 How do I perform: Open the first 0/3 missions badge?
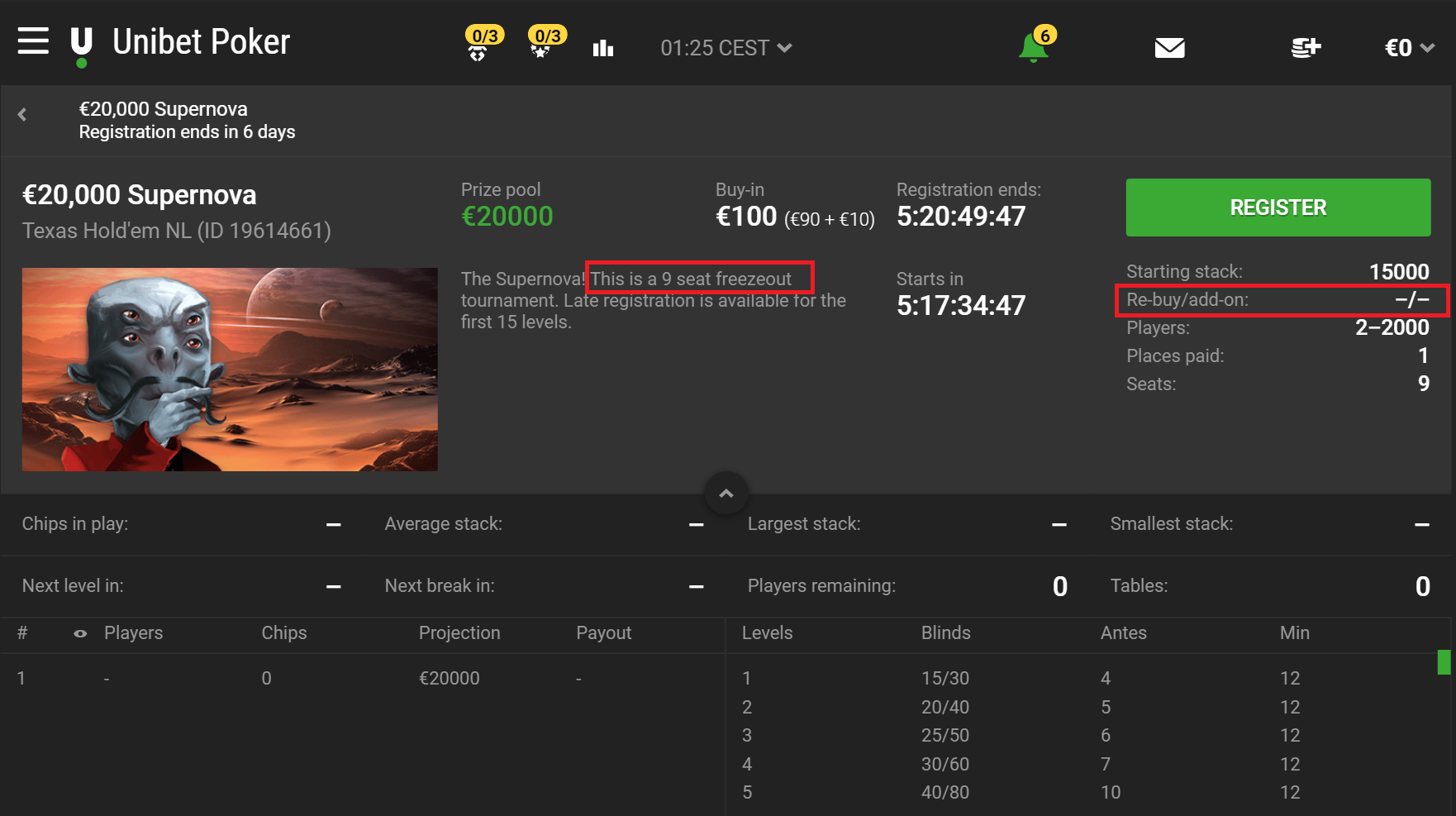pos(483,43)
